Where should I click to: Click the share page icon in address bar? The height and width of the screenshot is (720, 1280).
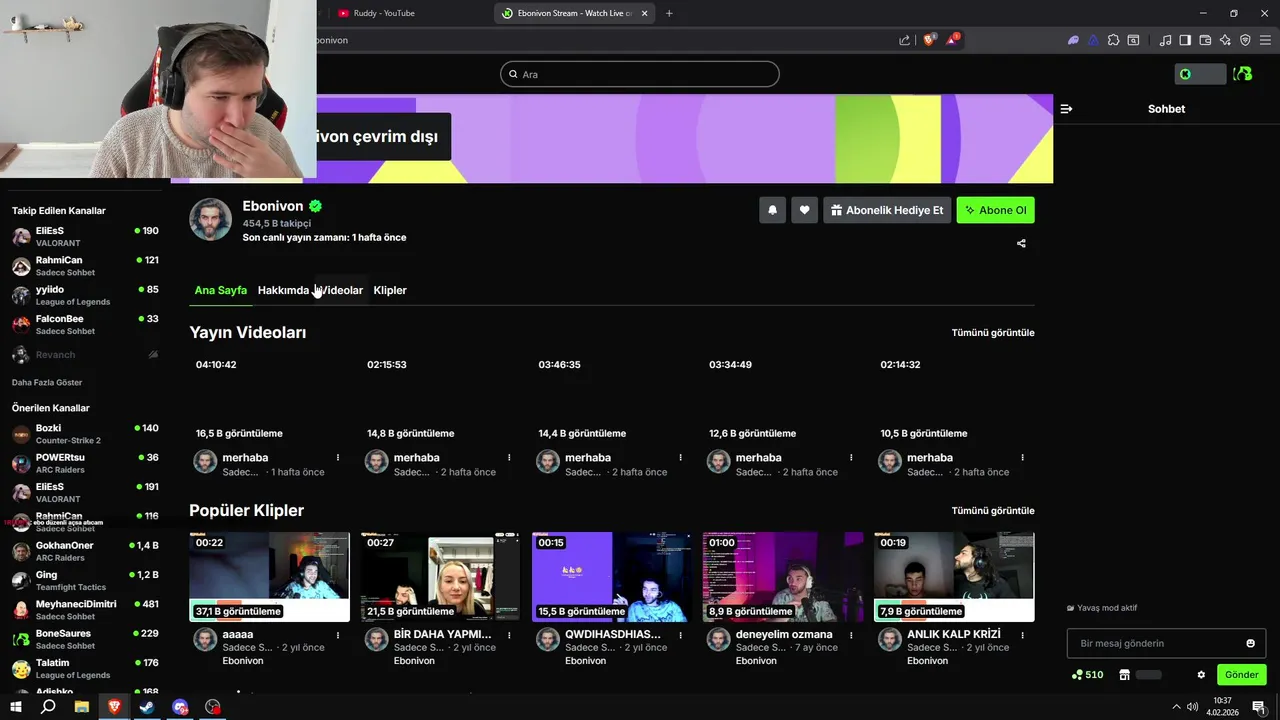(x=905, y=40)
